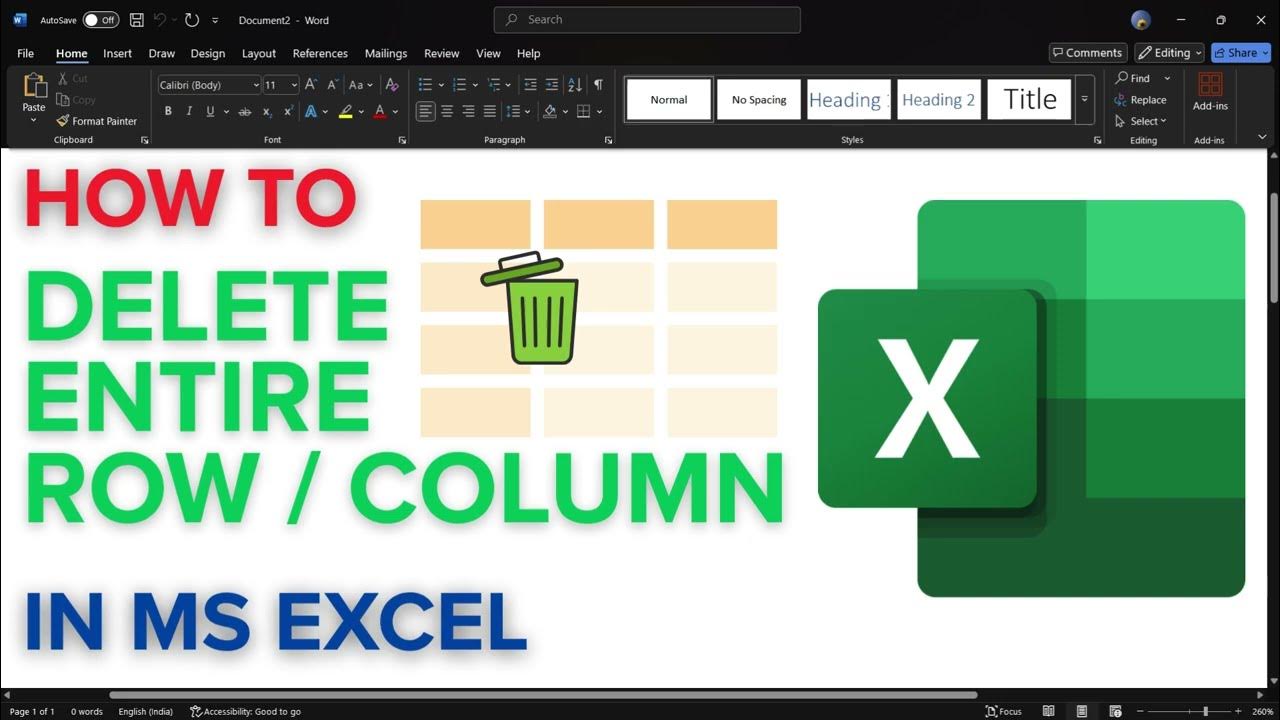This screenshot has width=1280, height=720.
Task: Open the Font size dropdown
Action: [x=294, y=85]
